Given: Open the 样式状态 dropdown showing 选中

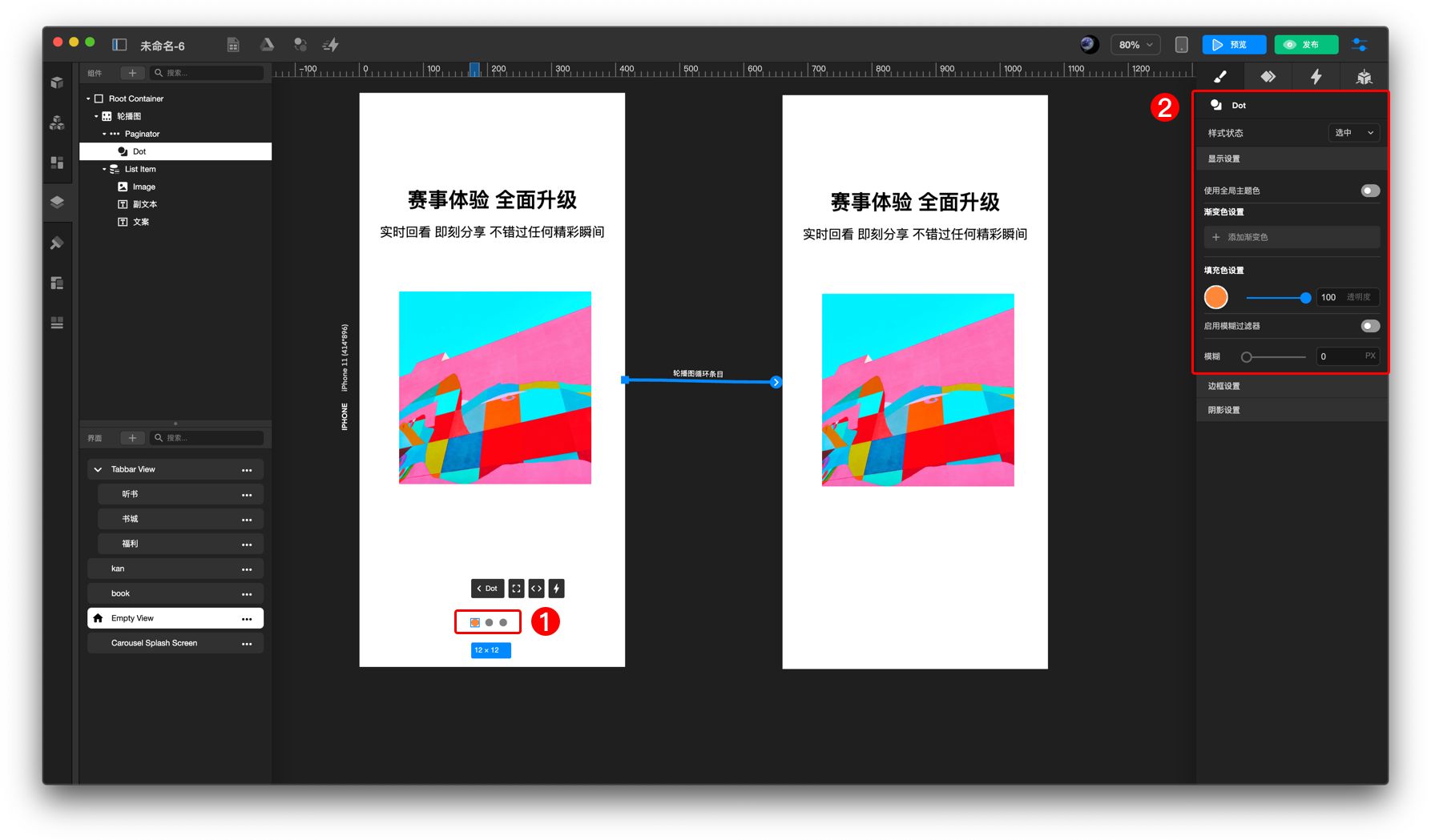Looking at the screenshot, I should click(x=1354, y=133).
